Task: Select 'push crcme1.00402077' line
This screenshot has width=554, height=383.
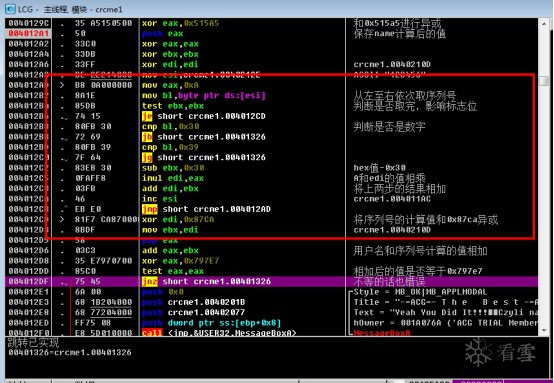Action: 194,313
